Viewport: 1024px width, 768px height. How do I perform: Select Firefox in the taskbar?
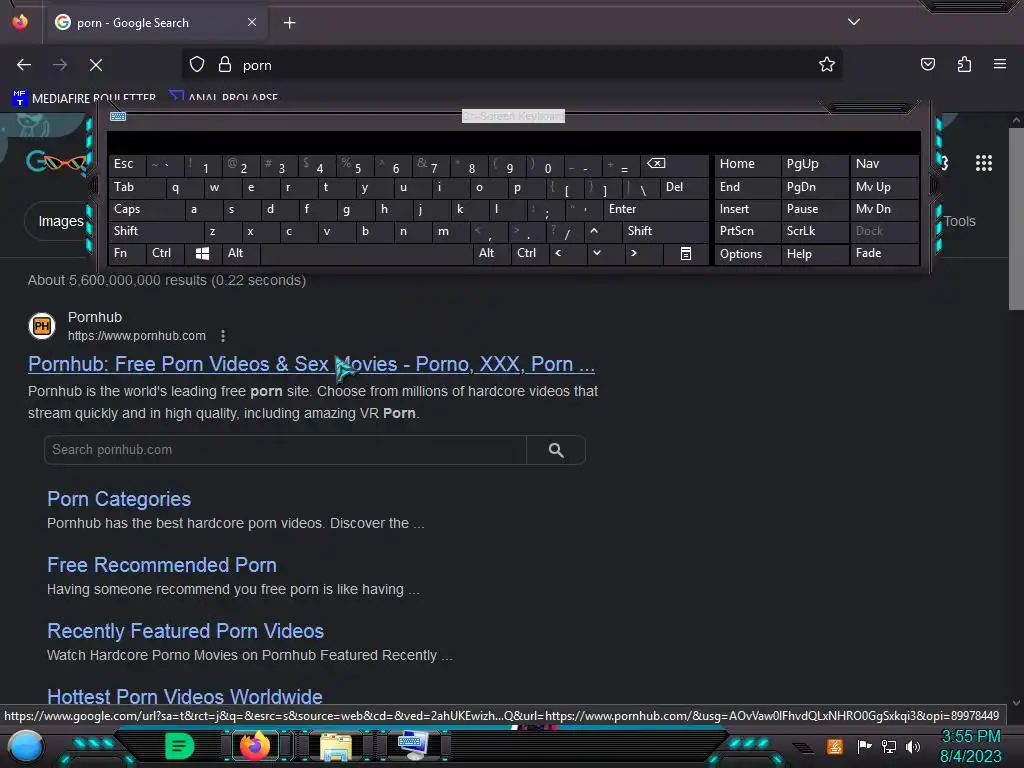pyautogui.click(x=255, y=746)
